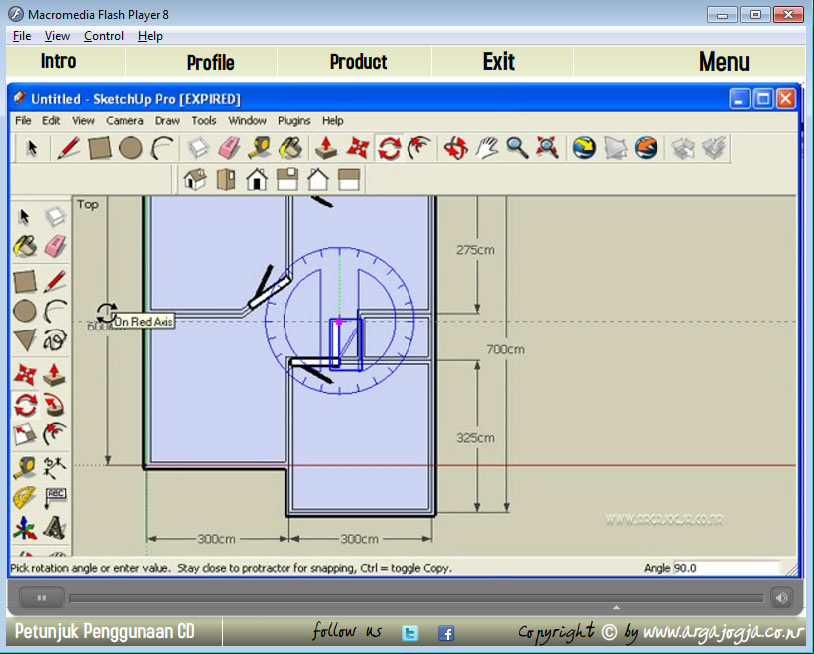
Task: Activate Push/Pull tool in the top toolbar
Action: (x=326, y=148)
